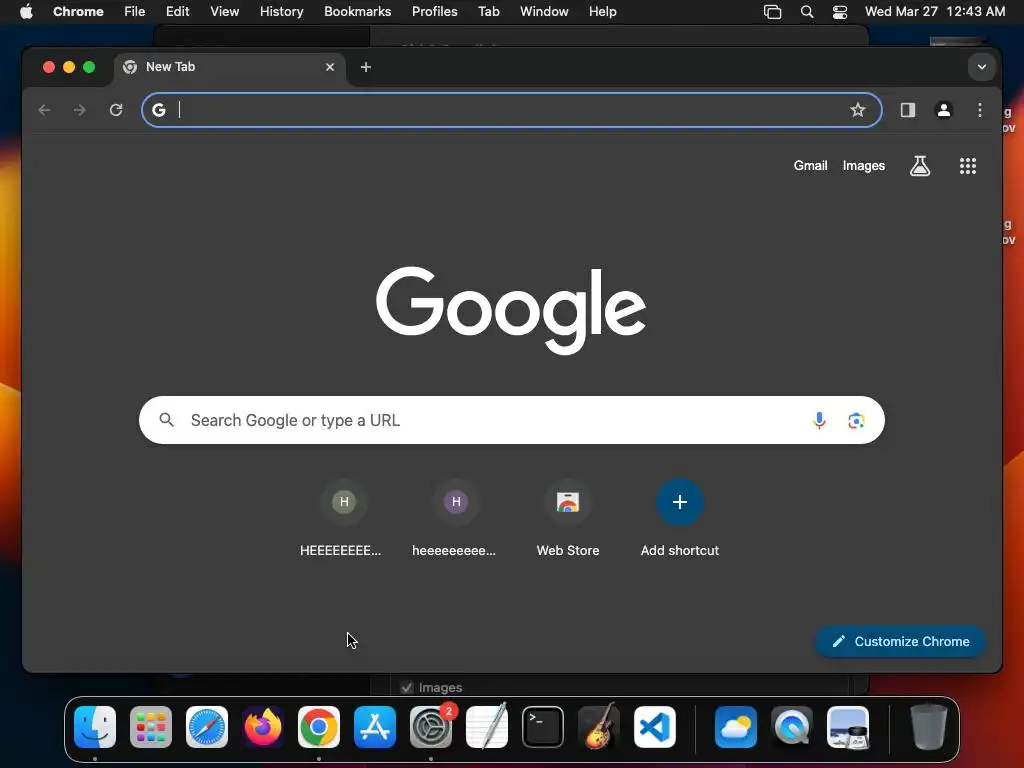Viewport: 1024px width, 768px height.
Task: Open App Store from the dock
Action: click(x=375, y=727)
